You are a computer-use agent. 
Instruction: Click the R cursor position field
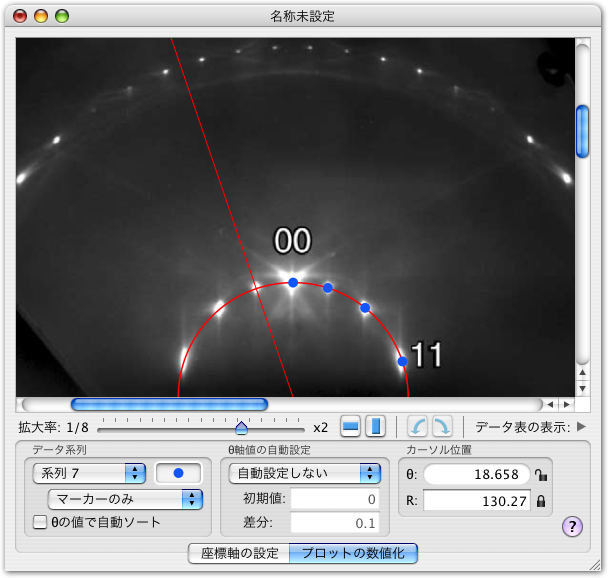click(477, 500)
